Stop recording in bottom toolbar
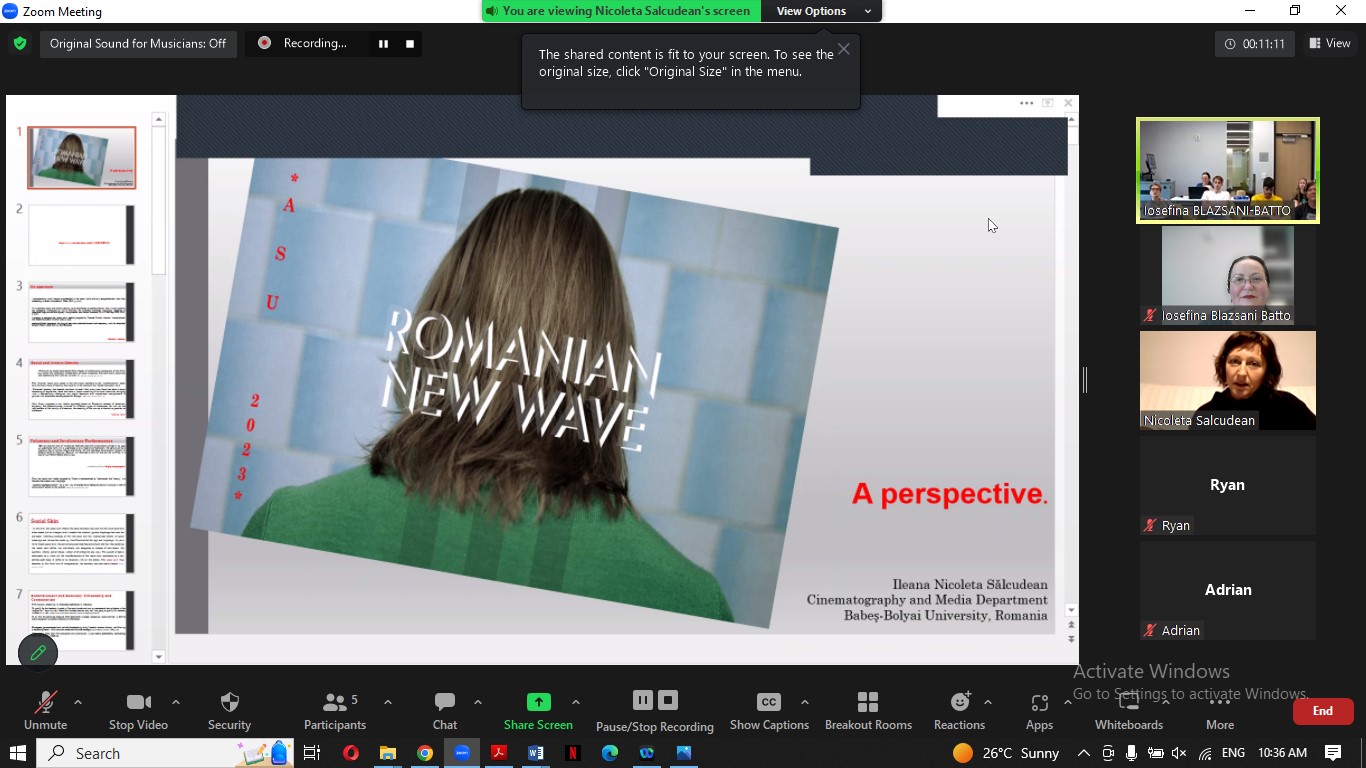 (669, 700)
